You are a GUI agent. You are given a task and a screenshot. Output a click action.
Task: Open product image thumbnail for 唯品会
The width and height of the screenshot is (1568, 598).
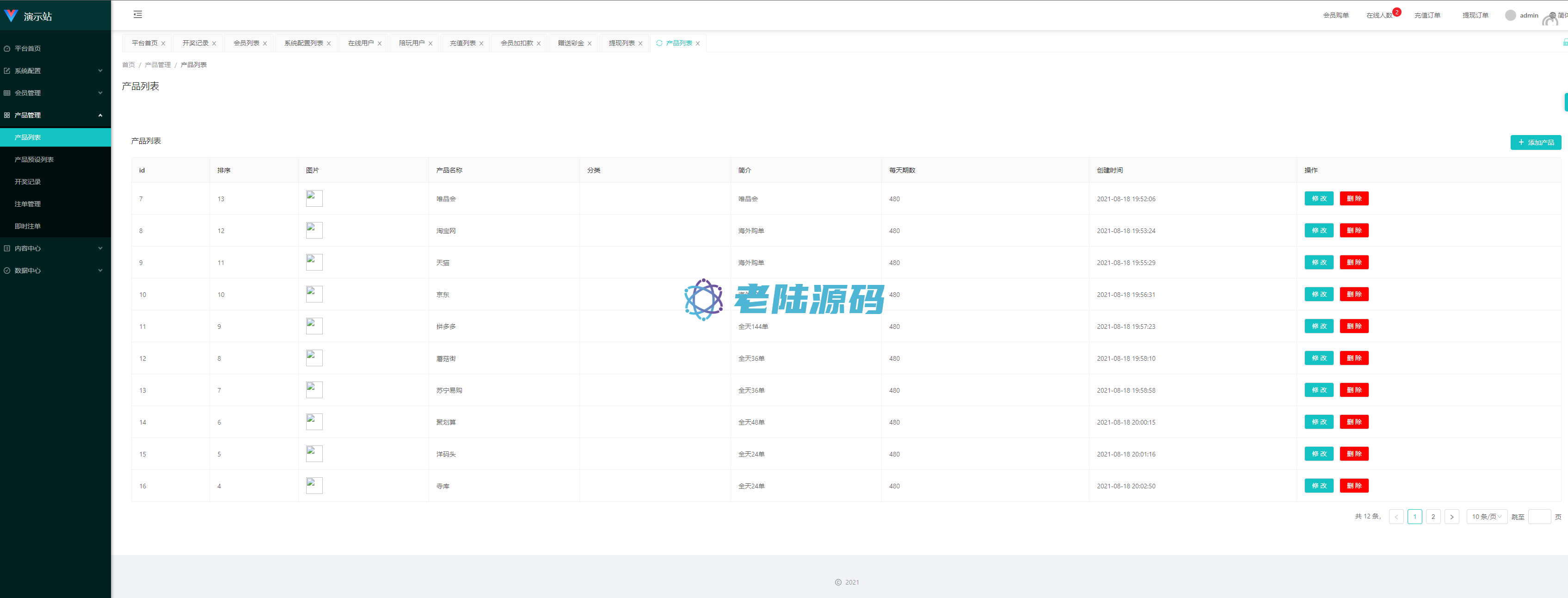pos(314,198)
